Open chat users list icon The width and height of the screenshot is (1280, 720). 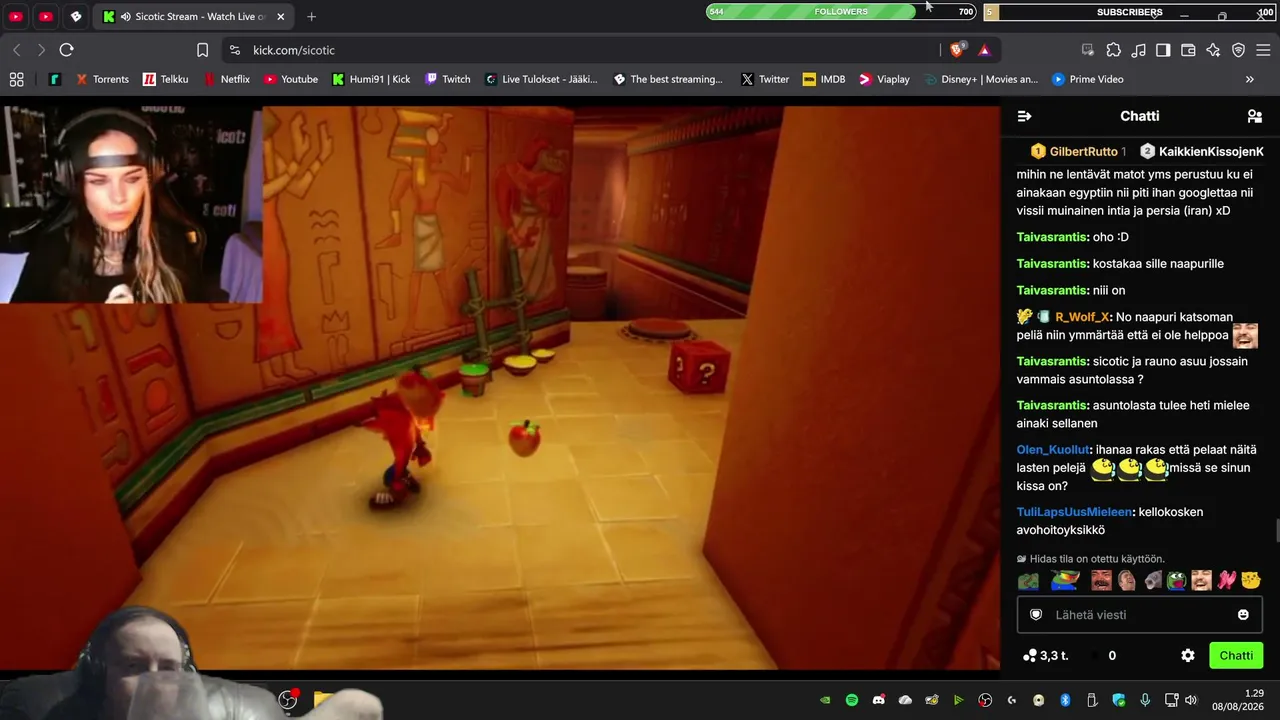[1255, 116]
